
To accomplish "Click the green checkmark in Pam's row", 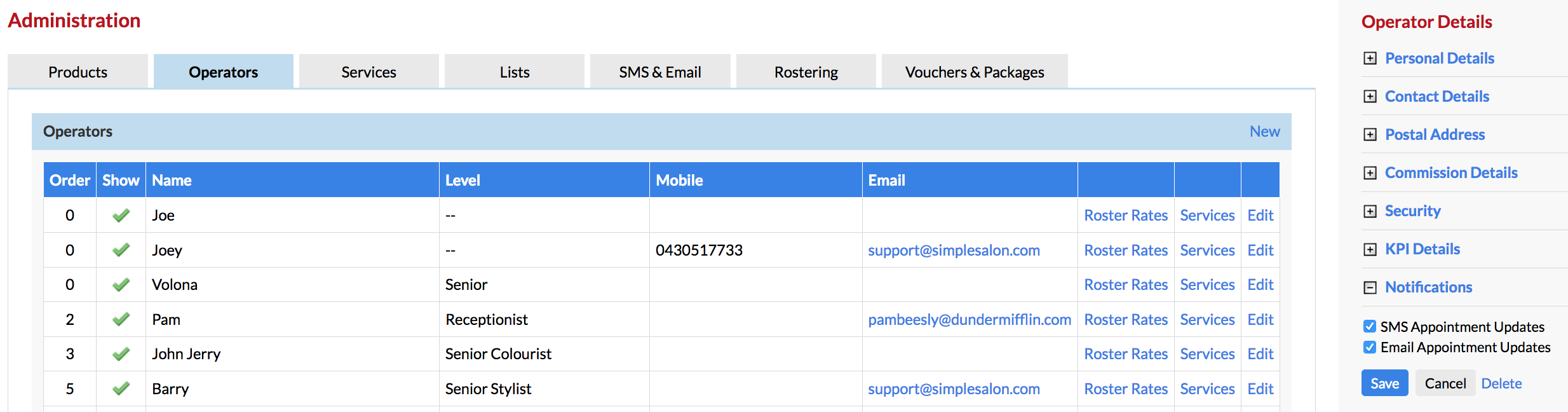I will point(121,319).
